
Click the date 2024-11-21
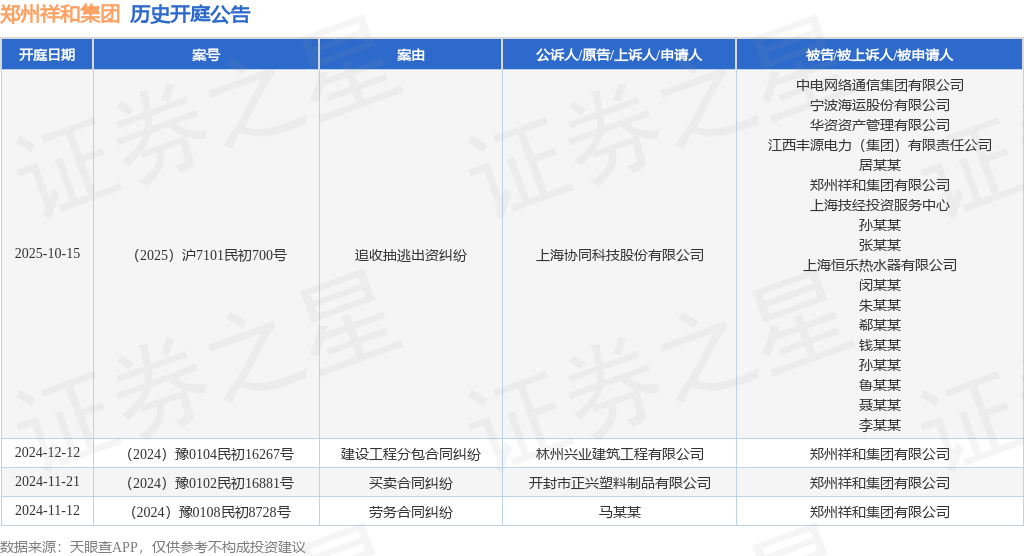pos(47,482)
